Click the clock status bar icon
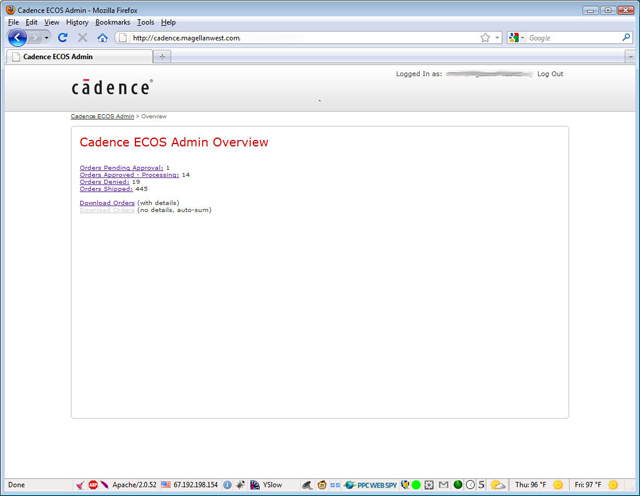The width and height of the screenshot is (640, 496). pyautogui.click(x=471, y=485)
